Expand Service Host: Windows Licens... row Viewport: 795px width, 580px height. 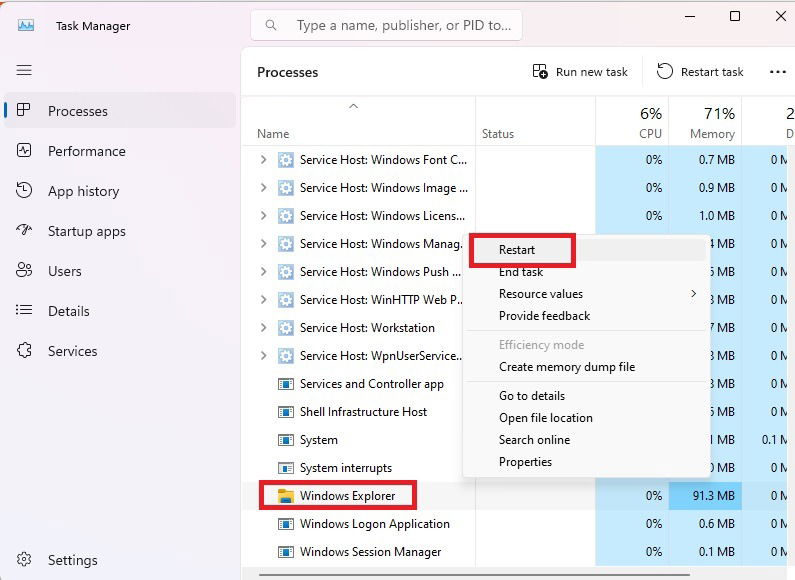click(x=263, y=215)
